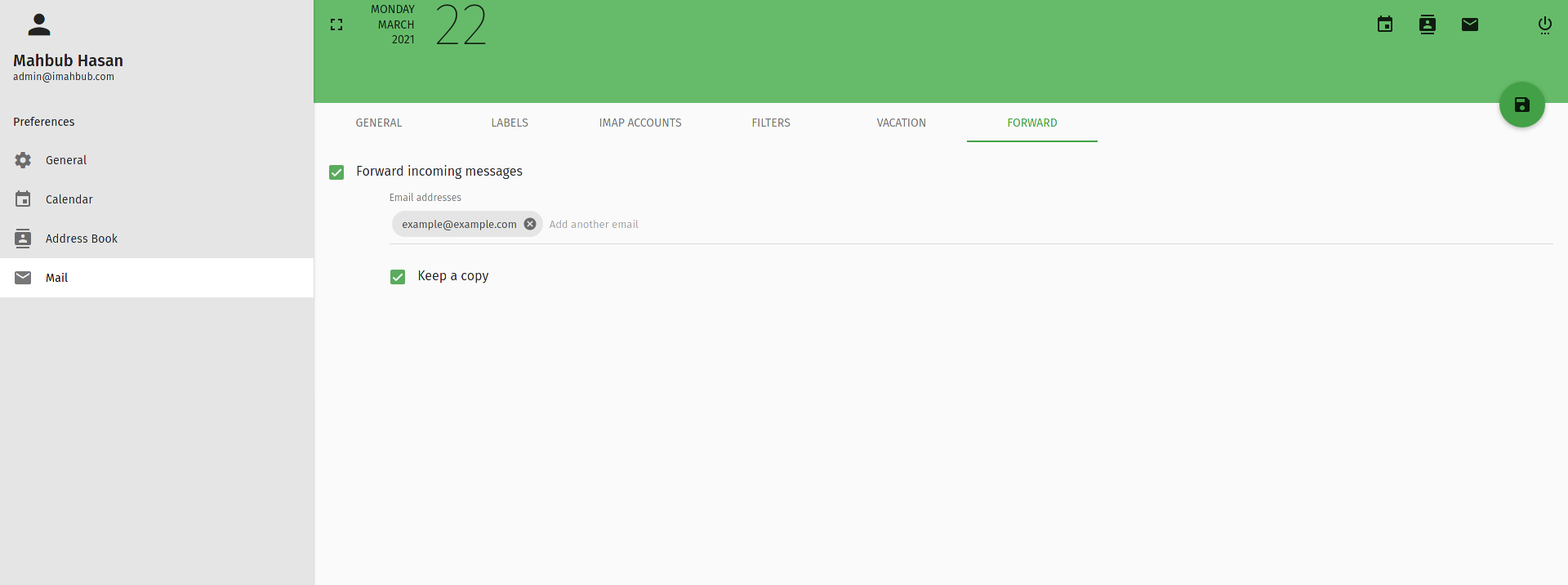The width and height of the screenshot is (1568, 585).
Task: Toggle the Keep a copy checkbox
Action: (398, 277)
